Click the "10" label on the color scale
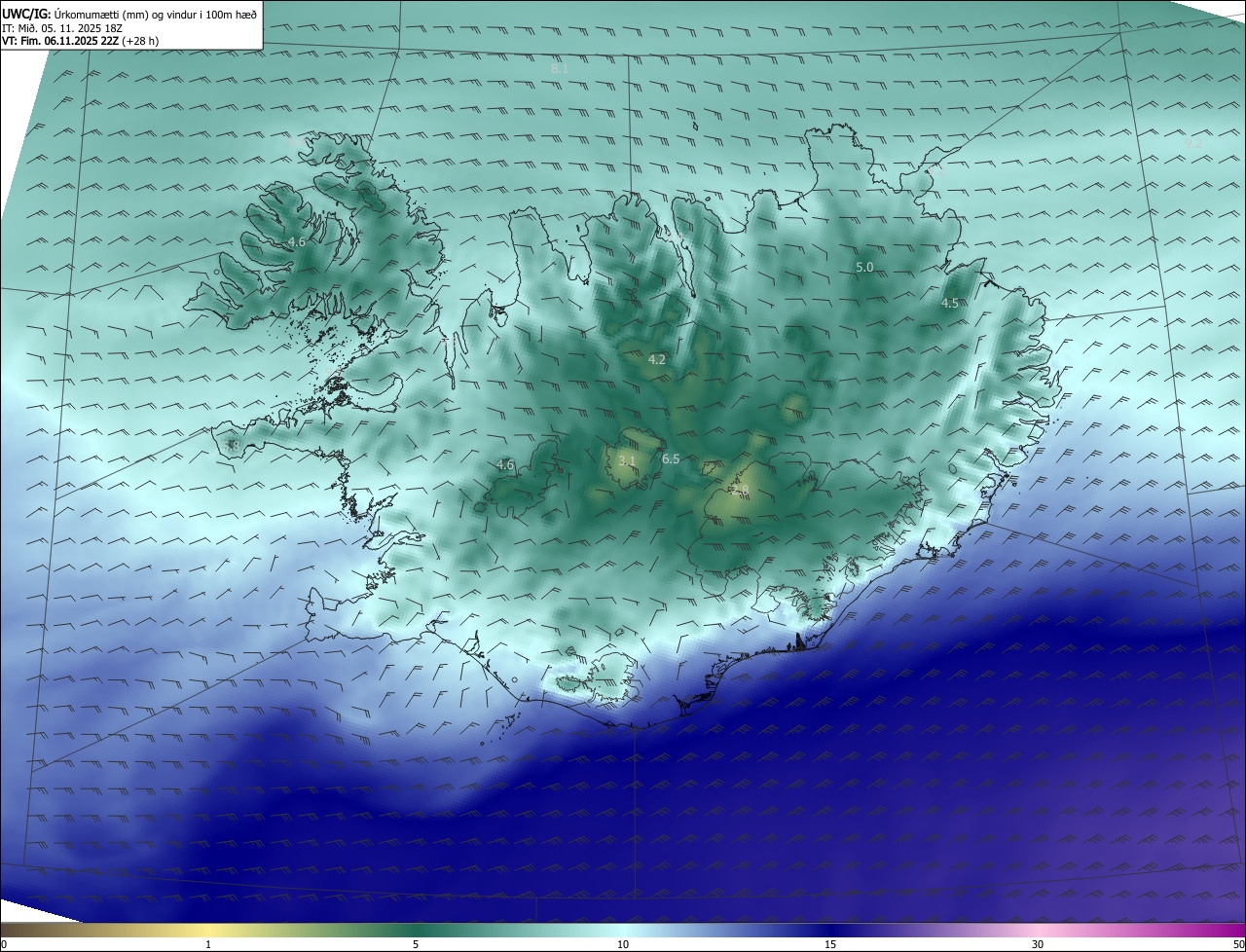 pos(623,944)
